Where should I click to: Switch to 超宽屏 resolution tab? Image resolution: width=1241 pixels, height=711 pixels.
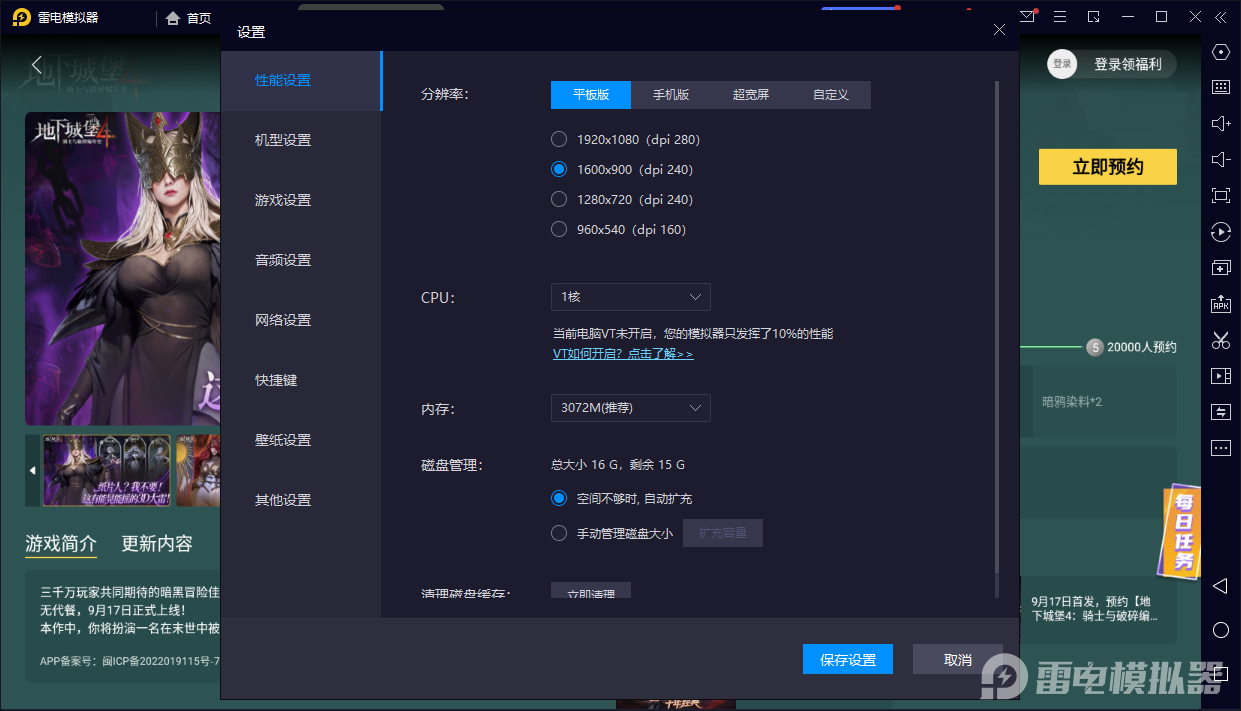751,95
